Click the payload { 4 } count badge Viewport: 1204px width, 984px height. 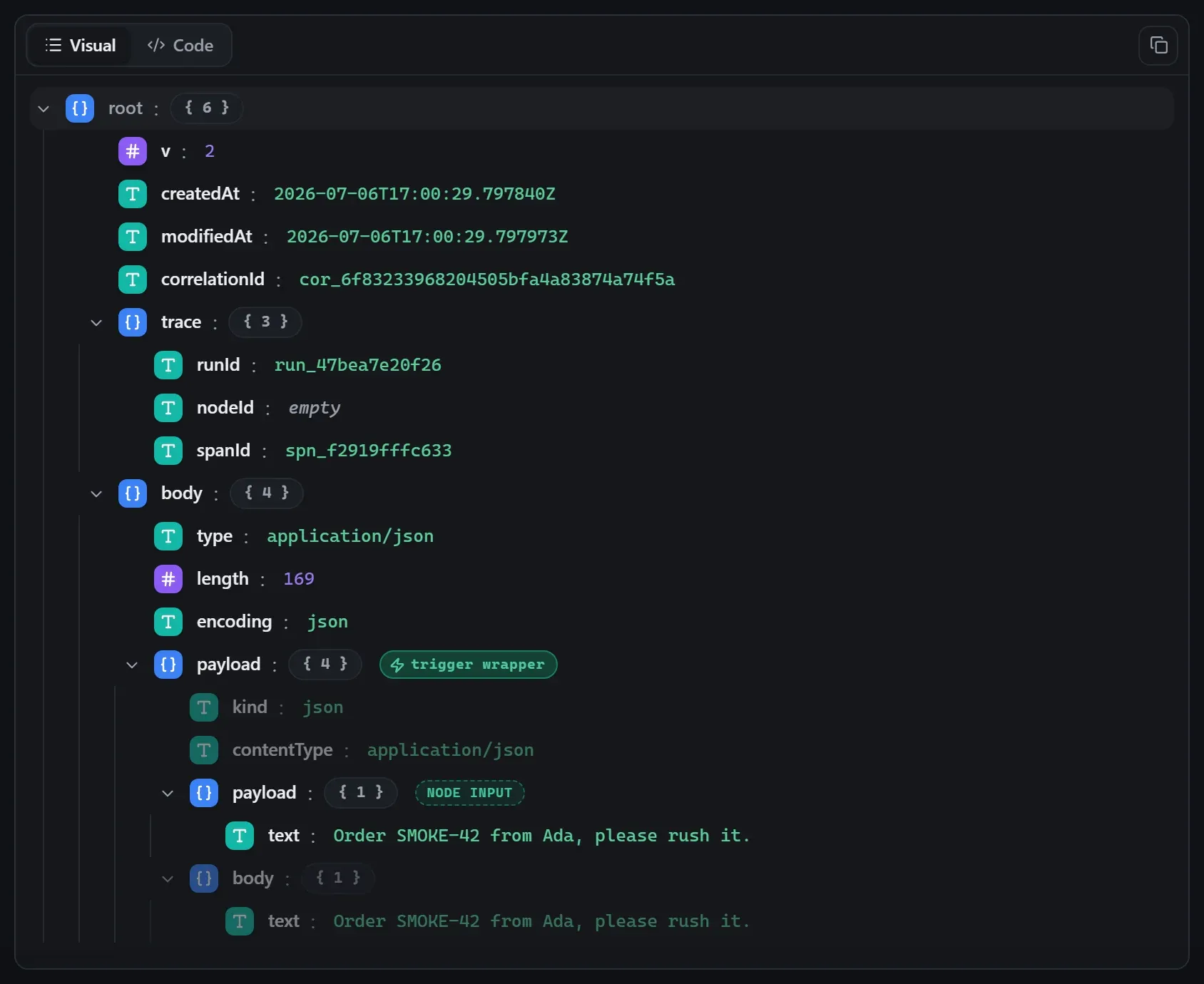(x=325, y=665)
